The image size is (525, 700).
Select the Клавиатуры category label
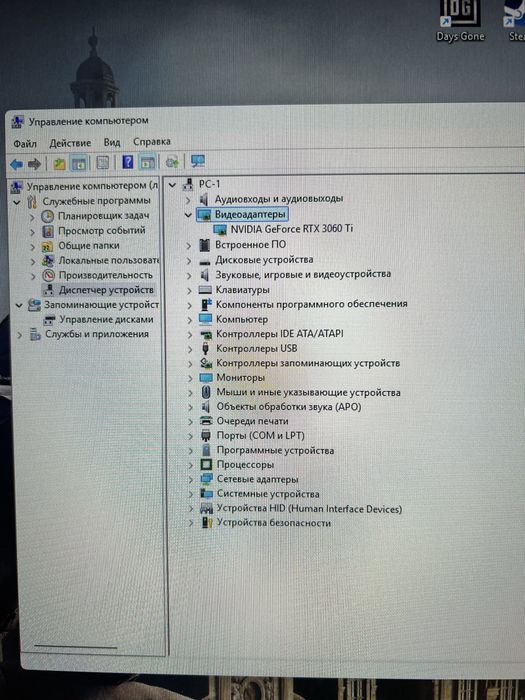242,290
